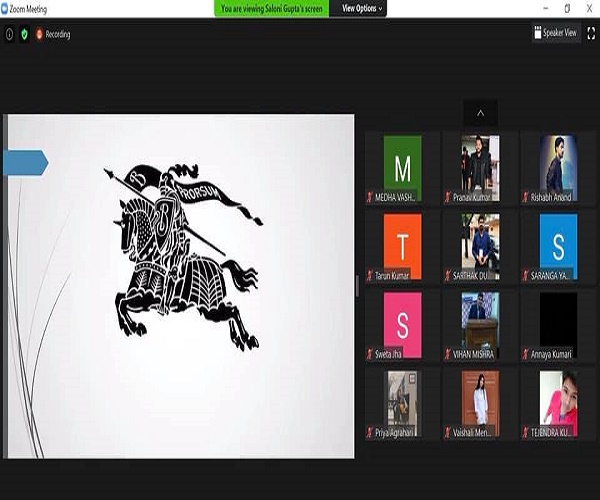Viewport: 600px width, 500px height.
Task: Click muted mic icon beside MEDHA VASH
Action: point(370,198)
